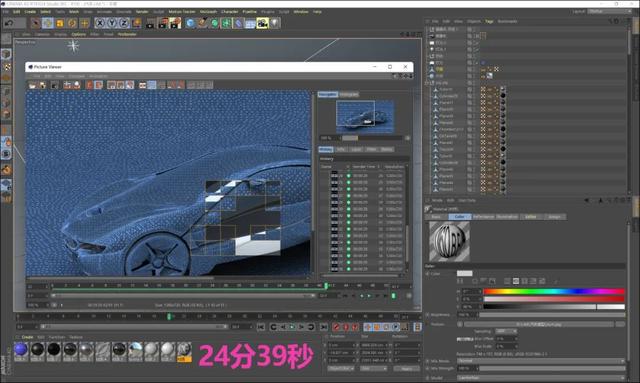Screen dimensions: 640x383
Task: Click the Floor environment icon
Action: (x=250, y=23)
